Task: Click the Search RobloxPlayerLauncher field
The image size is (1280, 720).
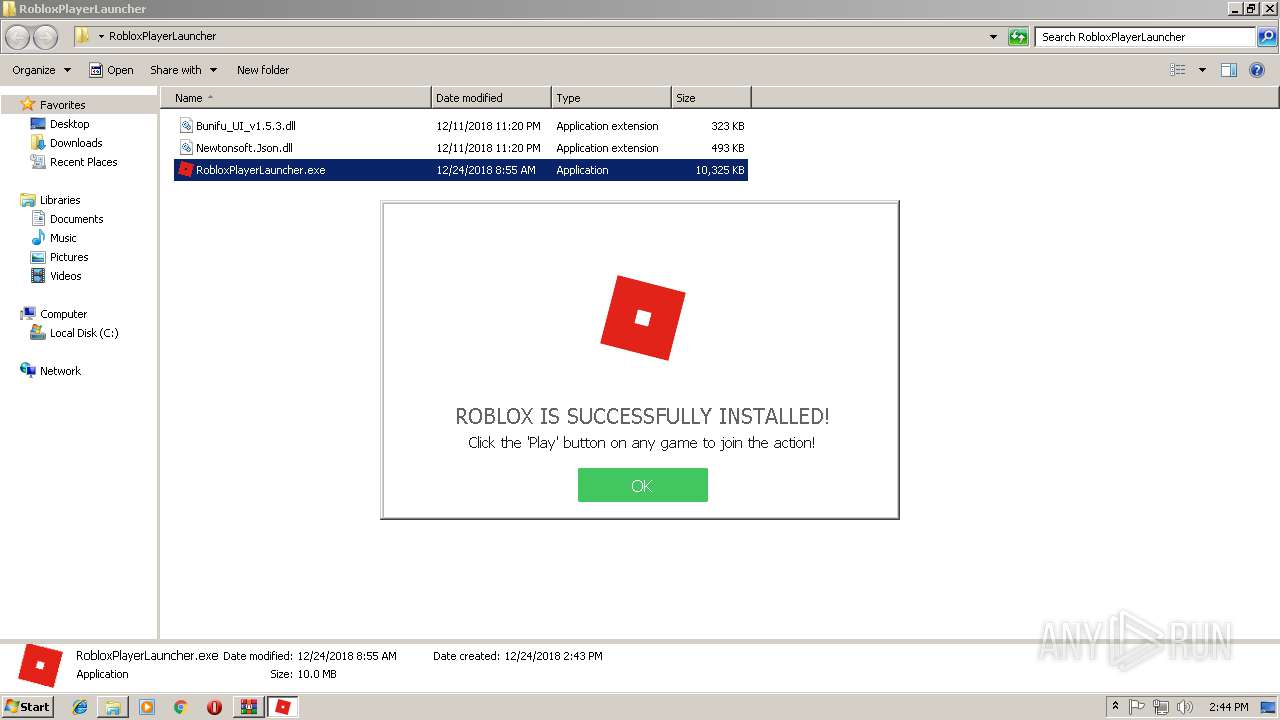Action: click(x=1144, y=37)
